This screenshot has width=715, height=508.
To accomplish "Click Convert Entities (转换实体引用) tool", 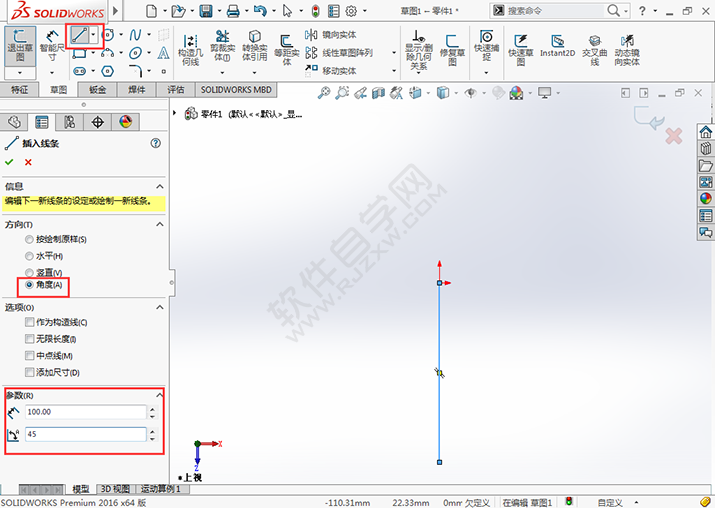I will pyautogui.click(x=254, y=46).
